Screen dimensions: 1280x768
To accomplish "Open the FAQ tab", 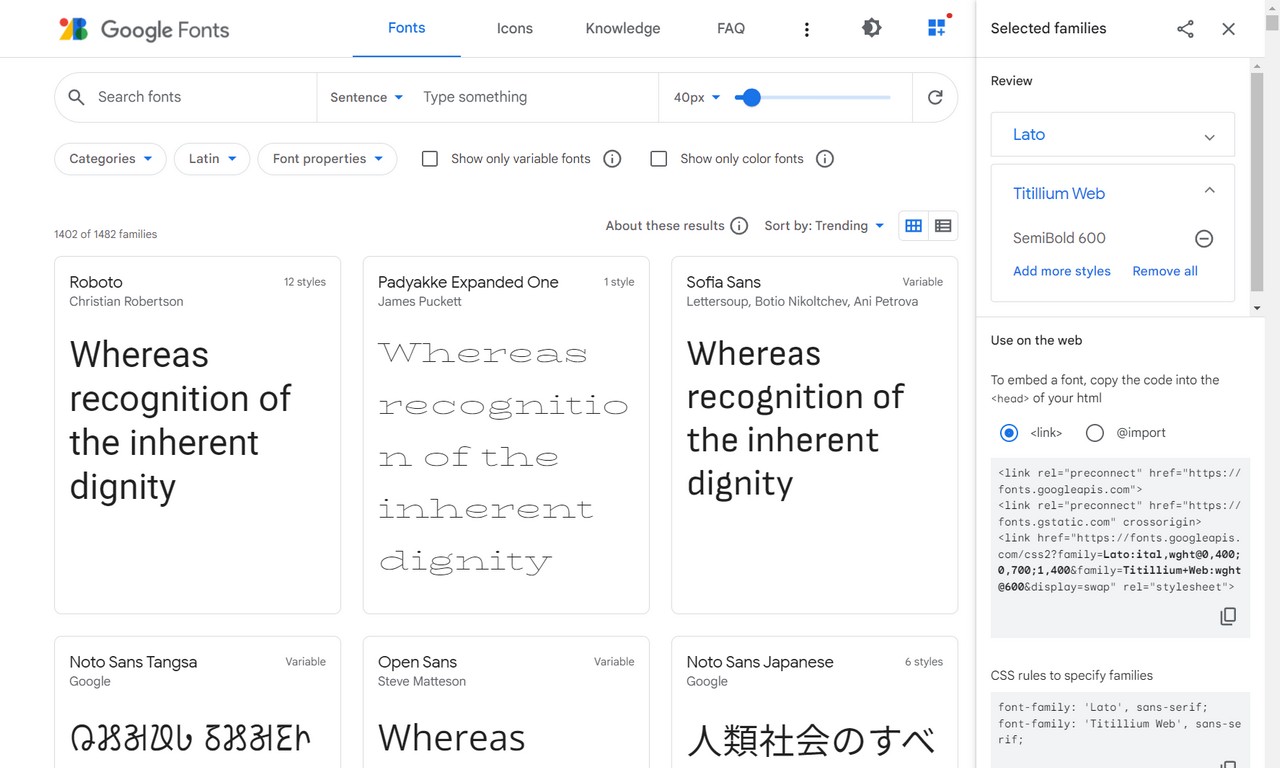I will [731, 28].
